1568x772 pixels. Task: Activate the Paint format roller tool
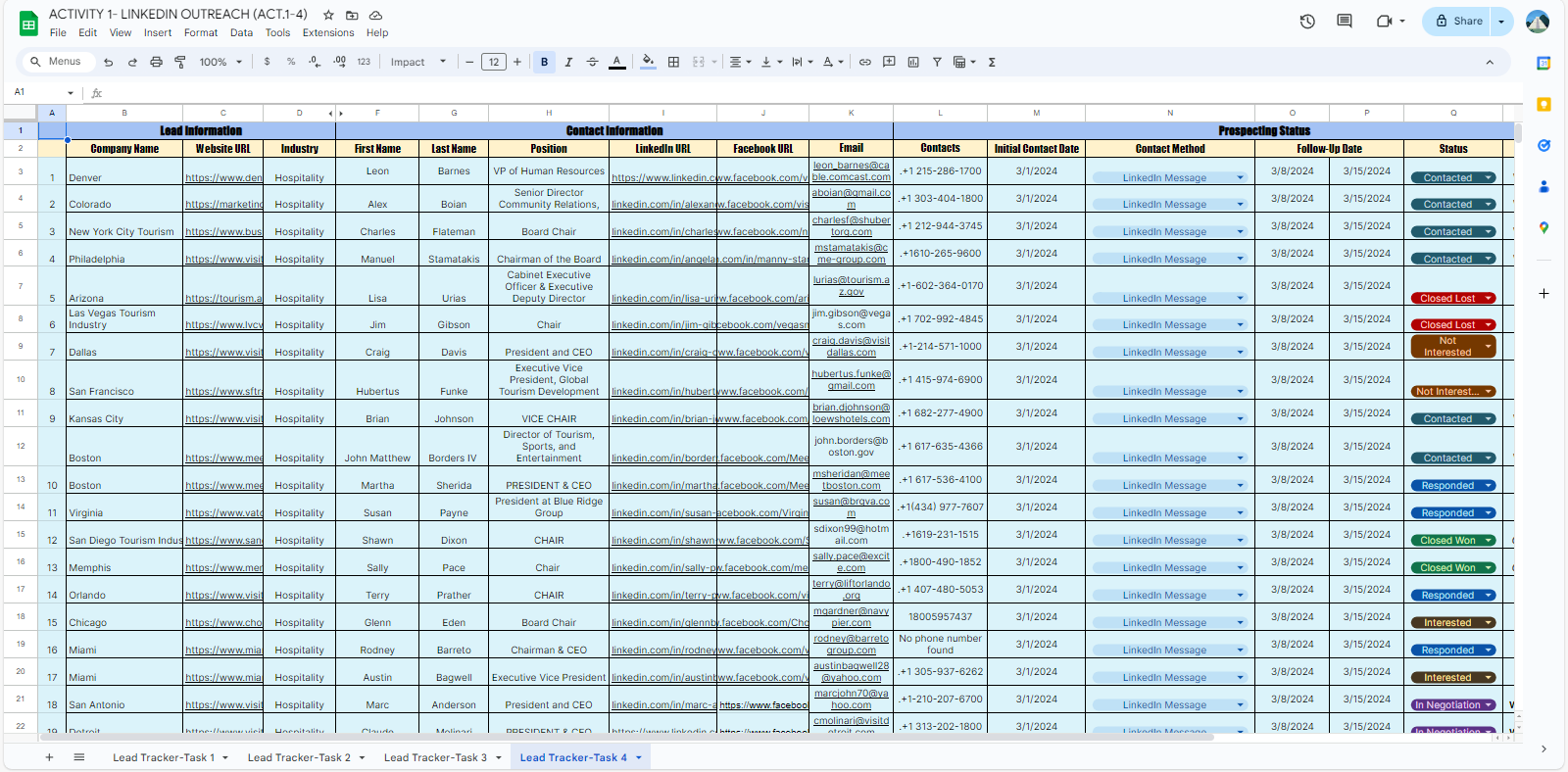[x=180, y=62]
